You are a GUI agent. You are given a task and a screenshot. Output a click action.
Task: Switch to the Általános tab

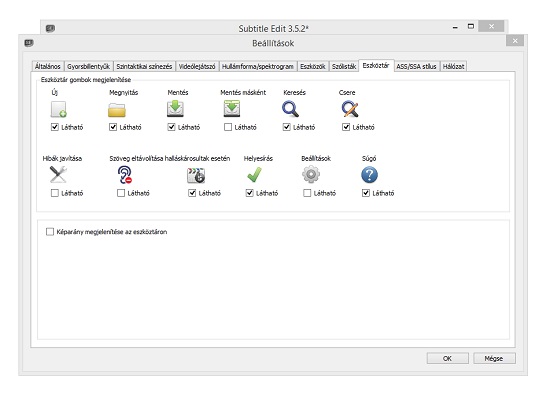tap(48, 66)
